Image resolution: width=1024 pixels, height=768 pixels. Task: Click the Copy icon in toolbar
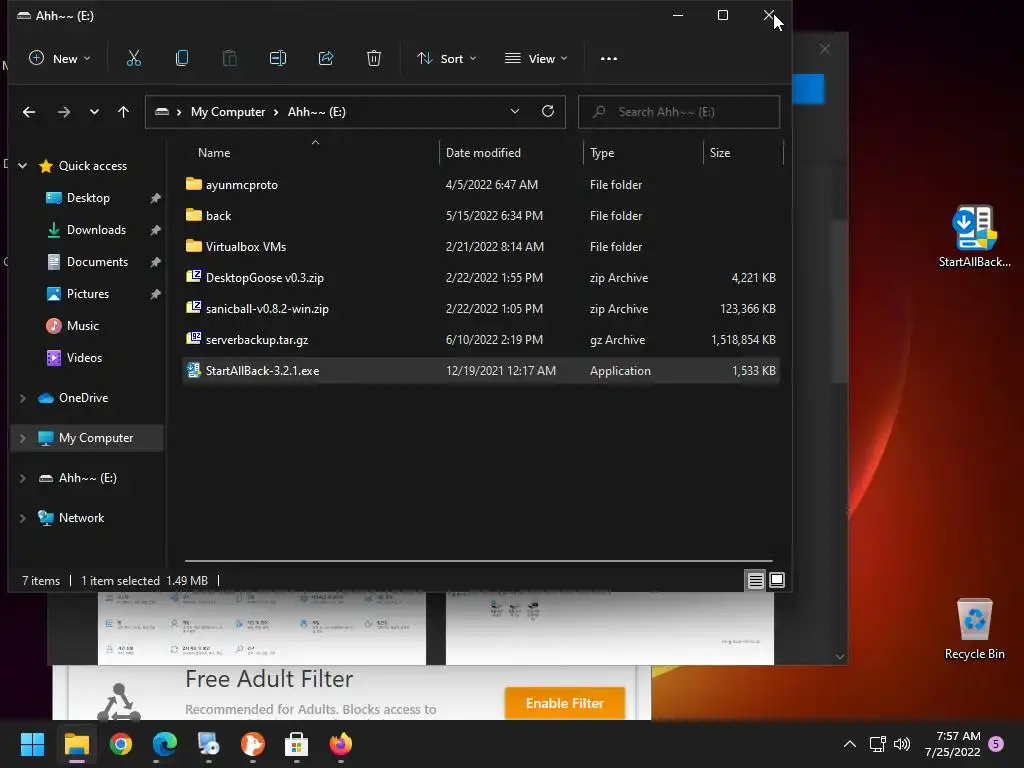(182, 59)
